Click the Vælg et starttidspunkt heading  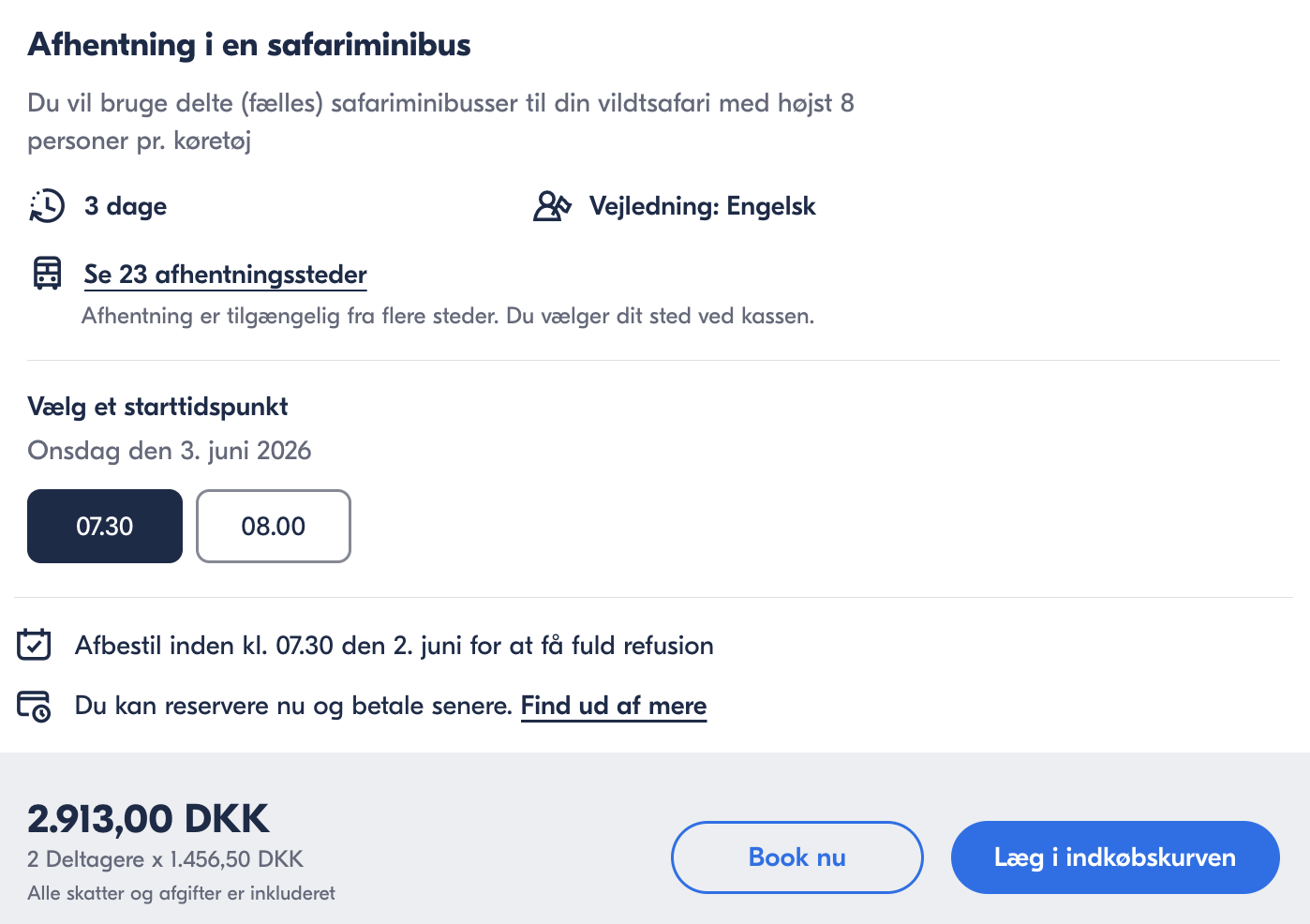[x=157, y=407]
